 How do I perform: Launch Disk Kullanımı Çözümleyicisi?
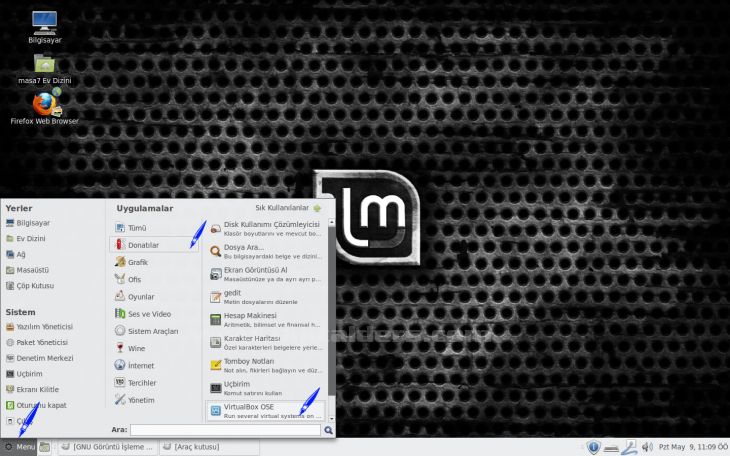265,228
